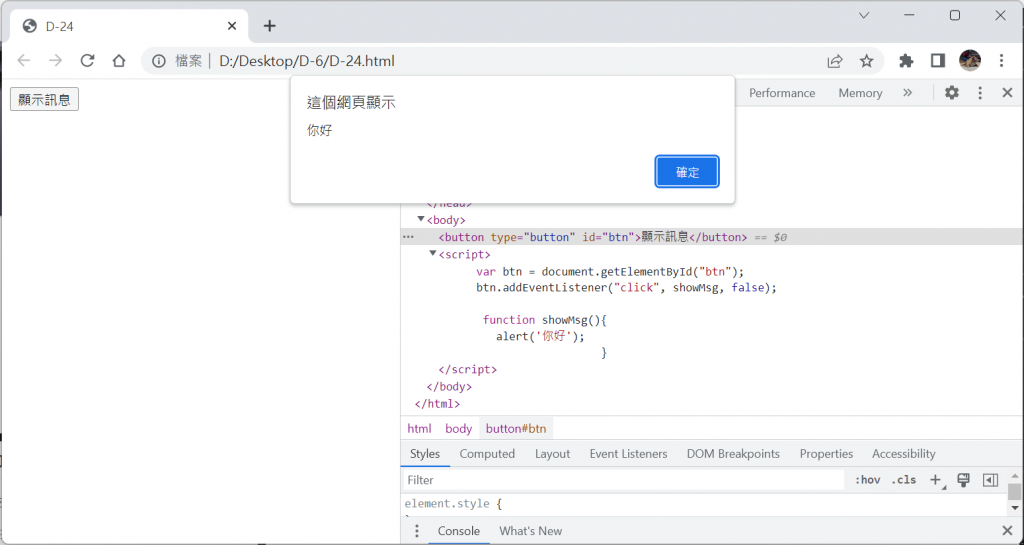Close the bottom drawer
Image resolution: width=1024 pixels, height=545 pixels.
tap(1007, 531)
